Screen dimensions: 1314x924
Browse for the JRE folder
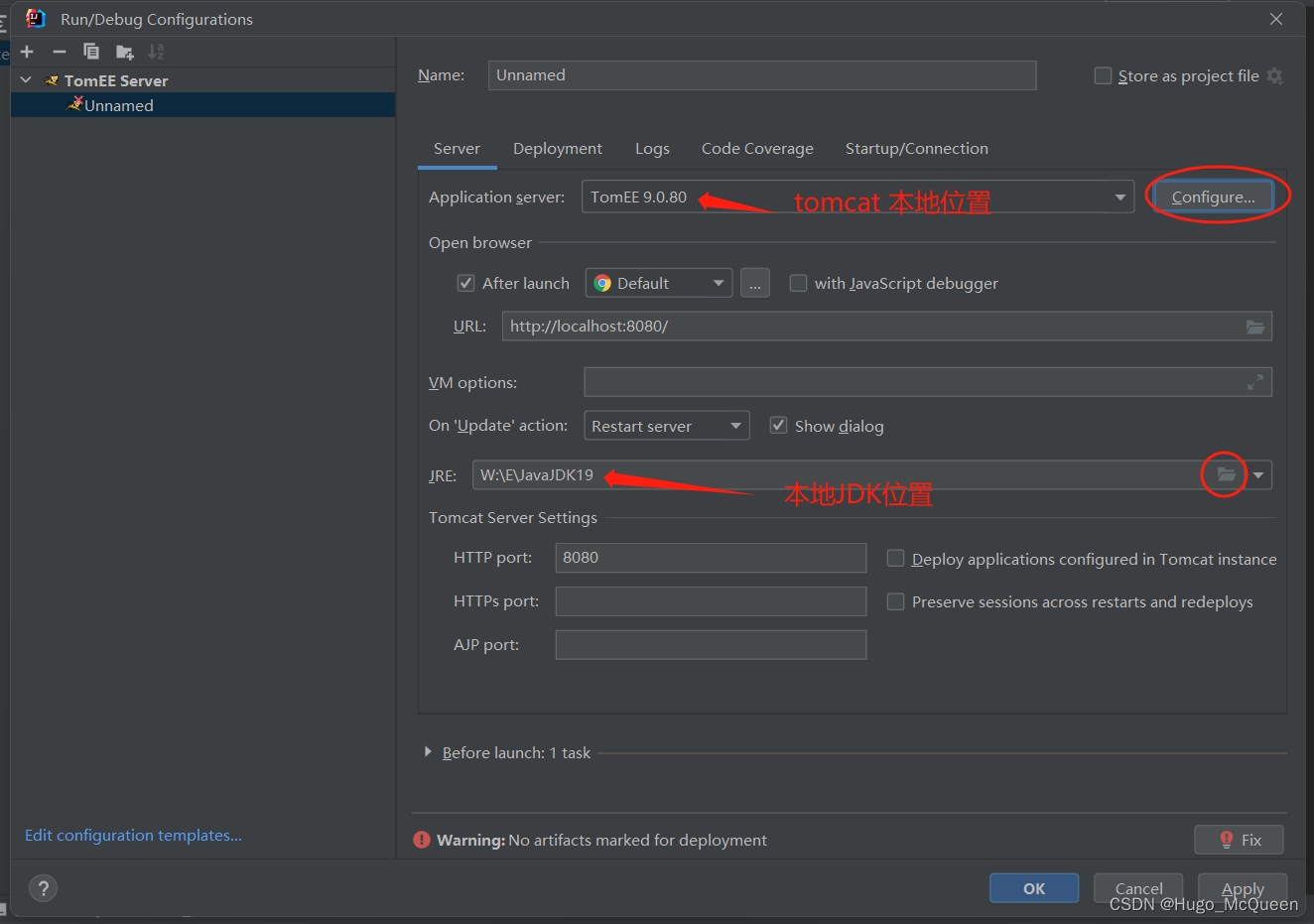1227,474
